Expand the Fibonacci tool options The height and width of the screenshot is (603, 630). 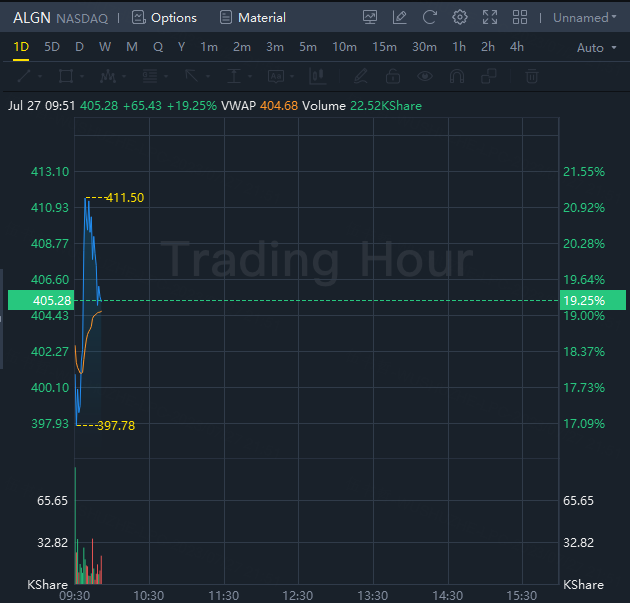tap(166, 76)
